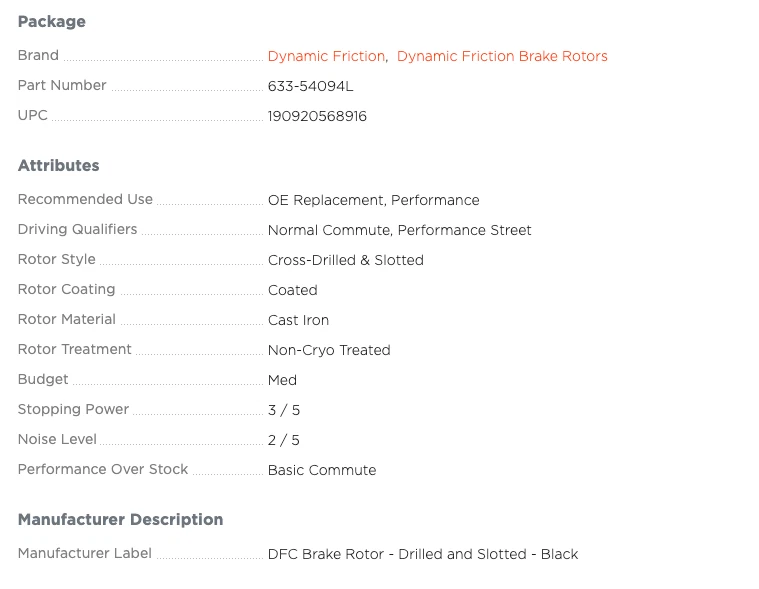
Task: Click the Basic Commute value
Action: pos(322,470)
